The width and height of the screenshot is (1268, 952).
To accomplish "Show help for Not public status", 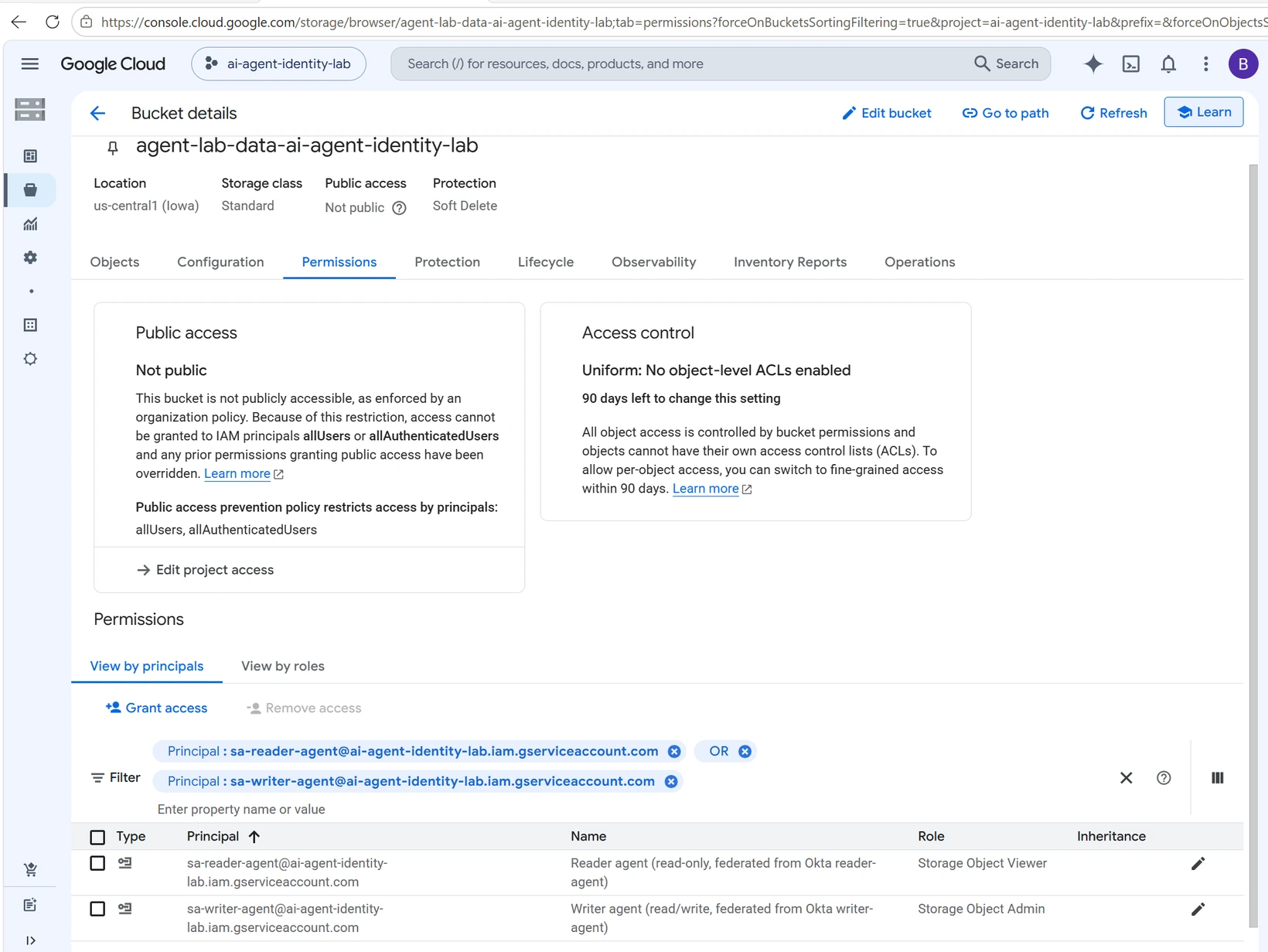I will [399, 208].
